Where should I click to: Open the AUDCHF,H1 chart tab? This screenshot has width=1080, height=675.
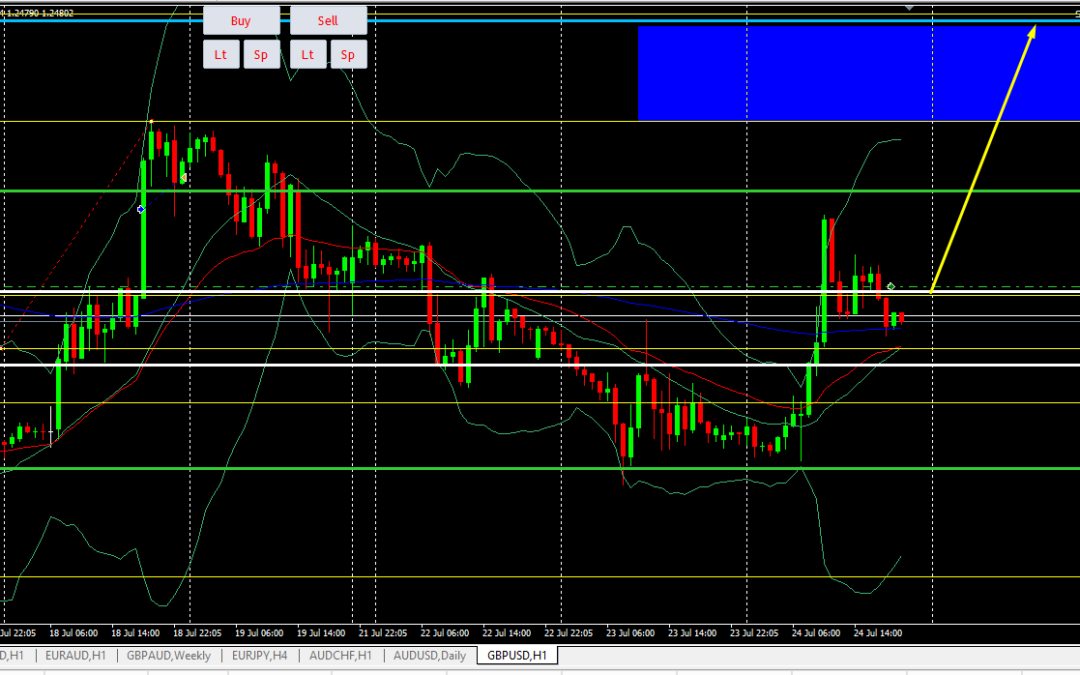(x=341, y=656)
